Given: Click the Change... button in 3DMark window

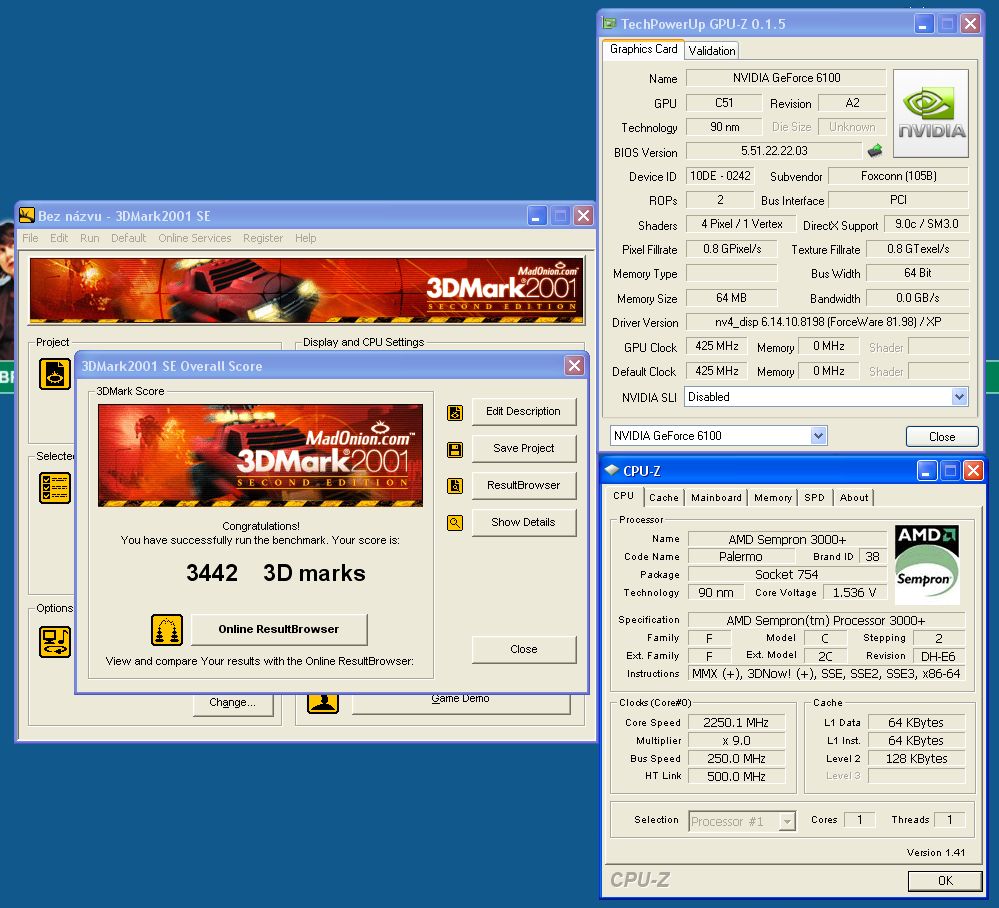Looking at the screenshot, I should pos(233,703).
